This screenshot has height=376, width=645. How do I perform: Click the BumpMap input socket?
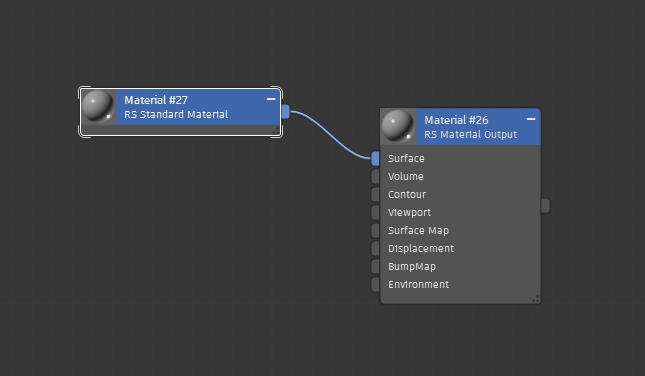375,267
